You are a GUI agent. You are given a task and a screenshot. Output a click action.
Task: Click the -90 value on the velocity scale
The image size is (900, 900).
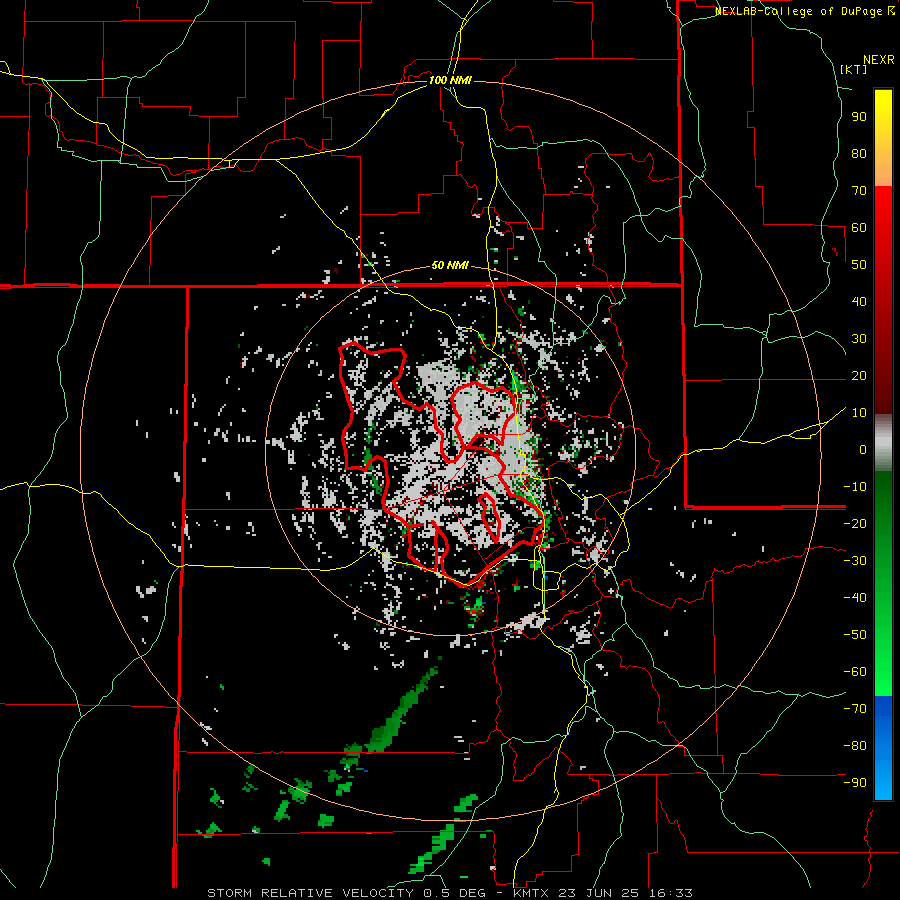(855, 783)
